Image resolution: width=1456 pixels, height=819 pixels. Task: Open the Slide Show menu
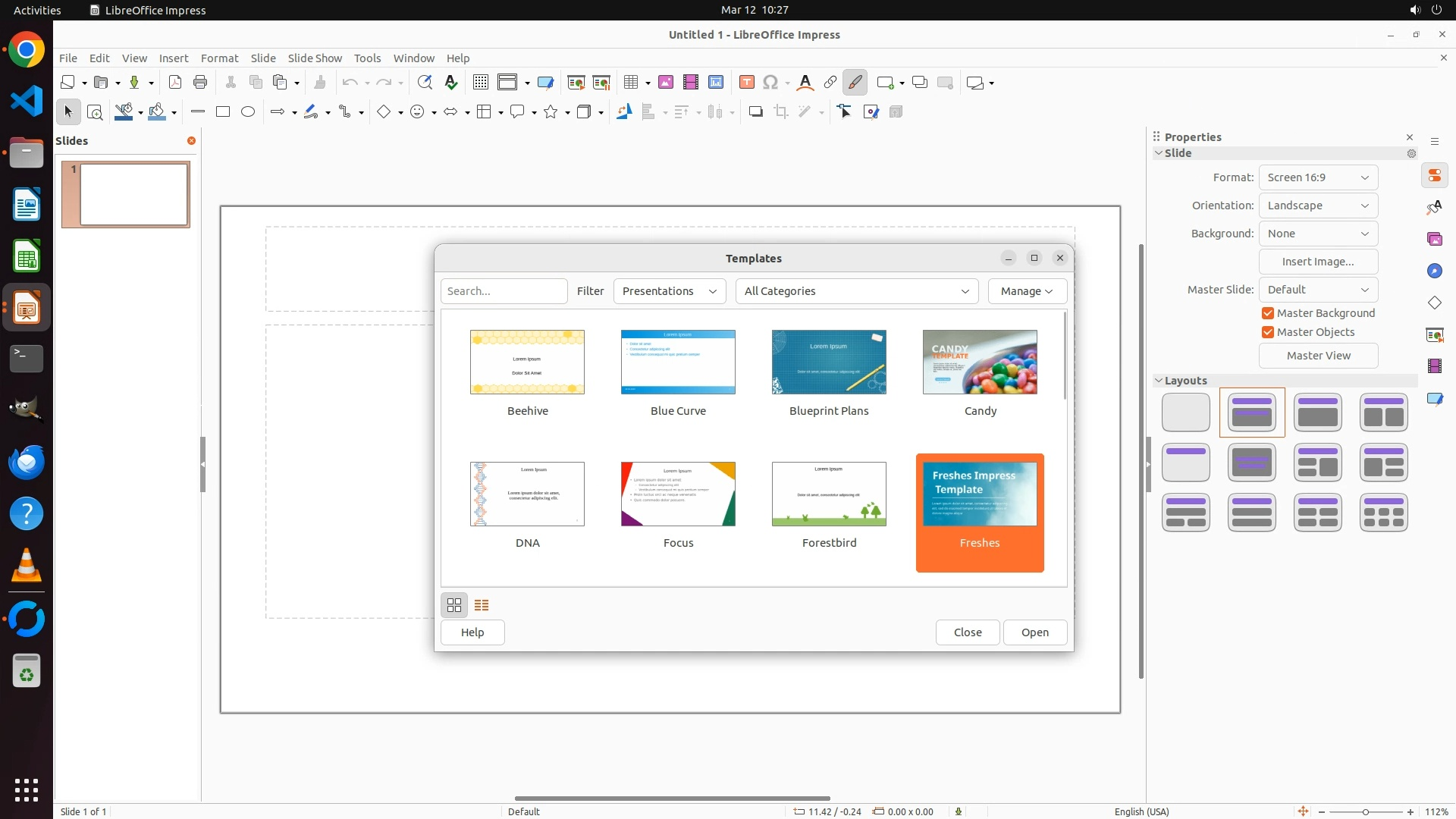pyautogui.click(x=315, y=58)
